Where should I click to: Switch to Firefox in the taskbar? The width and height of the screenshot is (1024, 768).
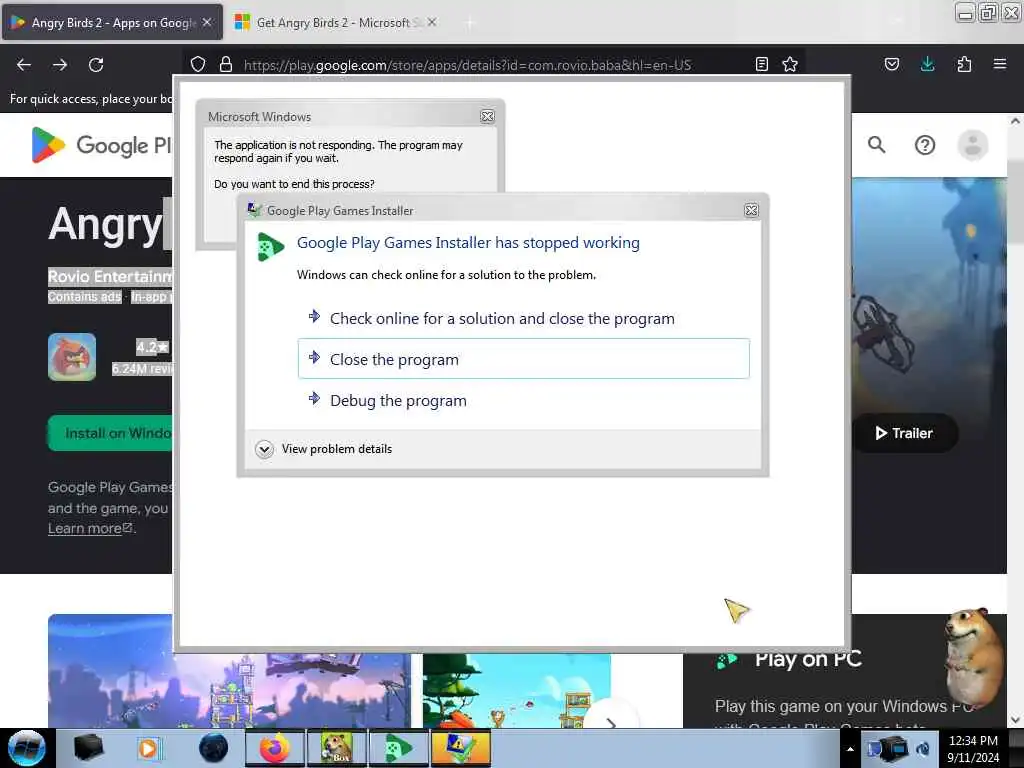(x=275, y=748)
